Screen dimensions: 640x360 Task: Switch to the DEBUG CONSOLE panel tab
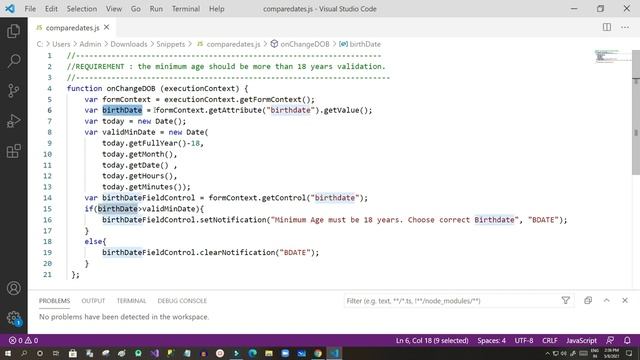pyautogui.click(x=182, y=301)
